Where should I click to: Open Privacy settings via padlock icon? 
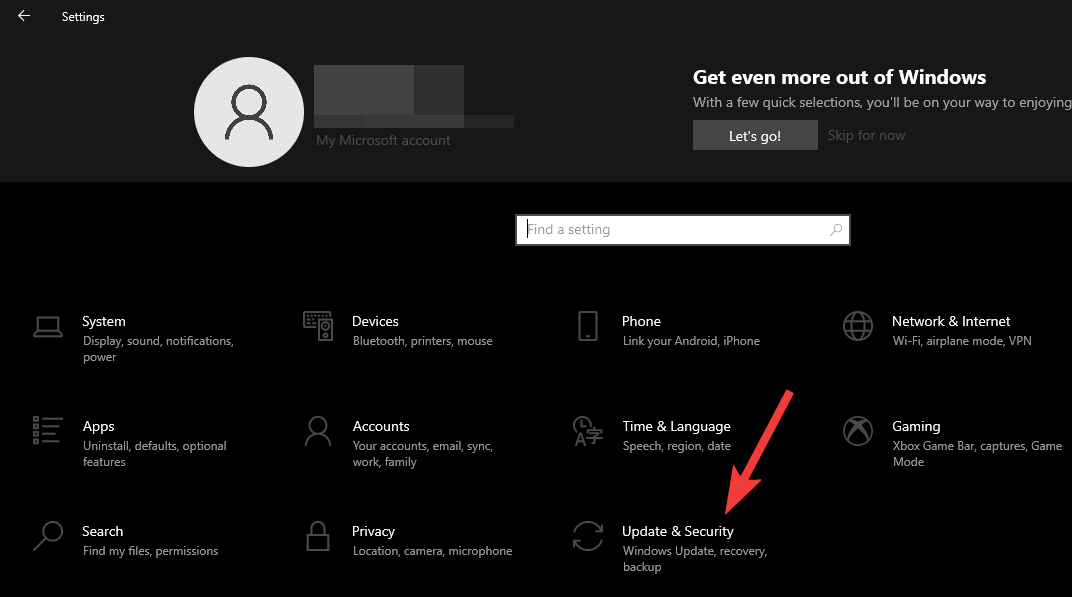[x=318, y=536]
